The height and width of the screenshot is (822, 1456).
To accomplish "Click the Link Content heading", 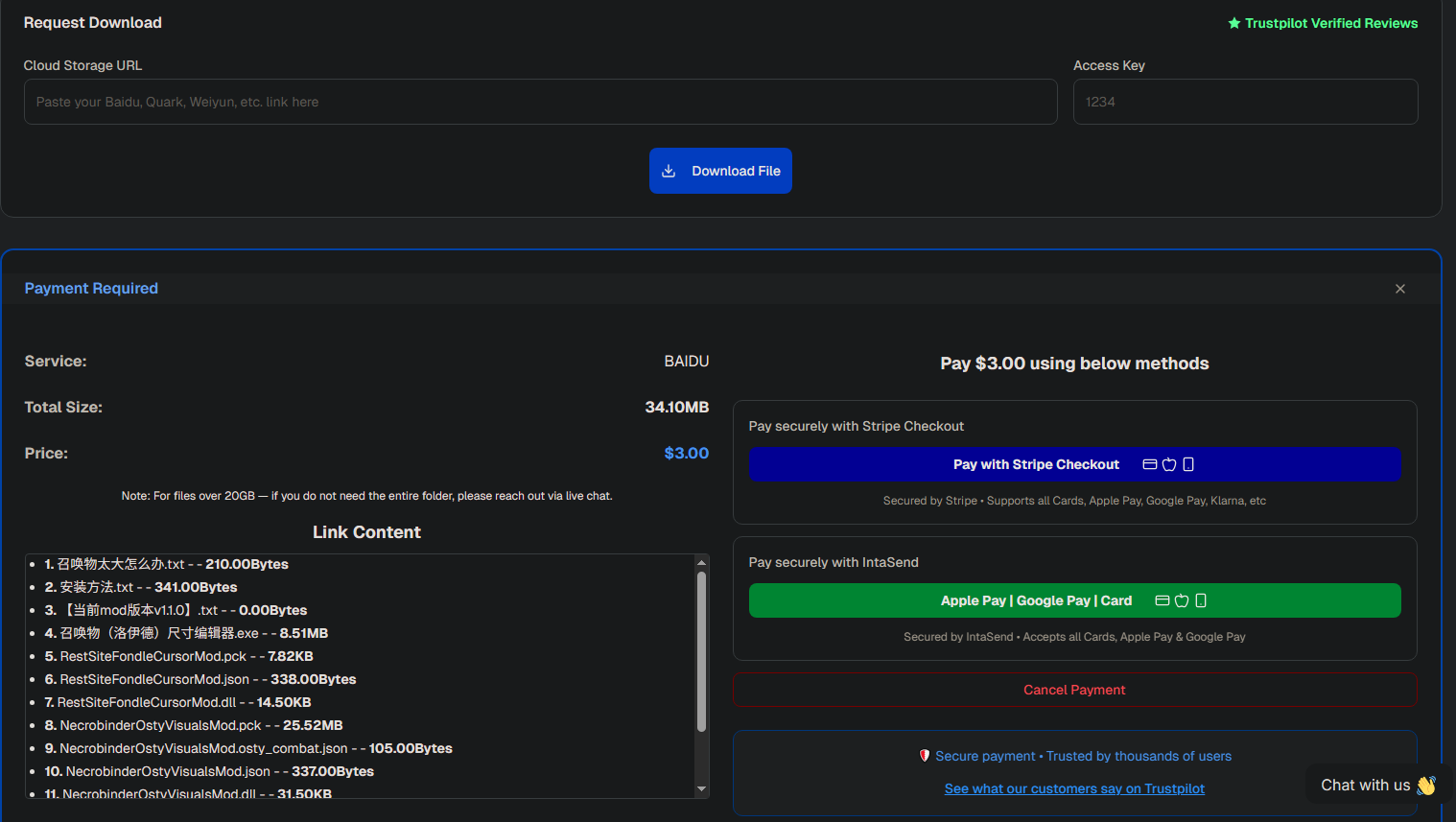I will point(367,532).
